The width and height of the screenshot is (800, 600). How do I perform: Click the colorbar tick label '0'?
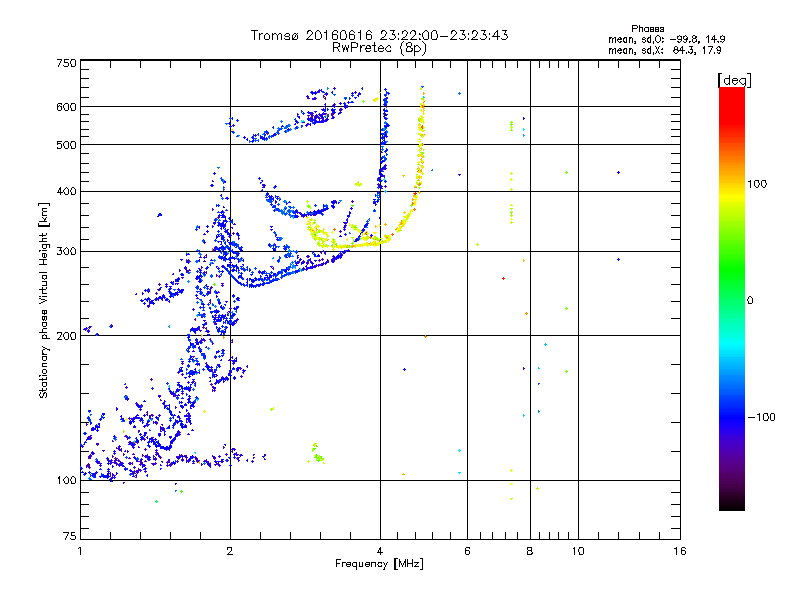(x=750, y=301)
